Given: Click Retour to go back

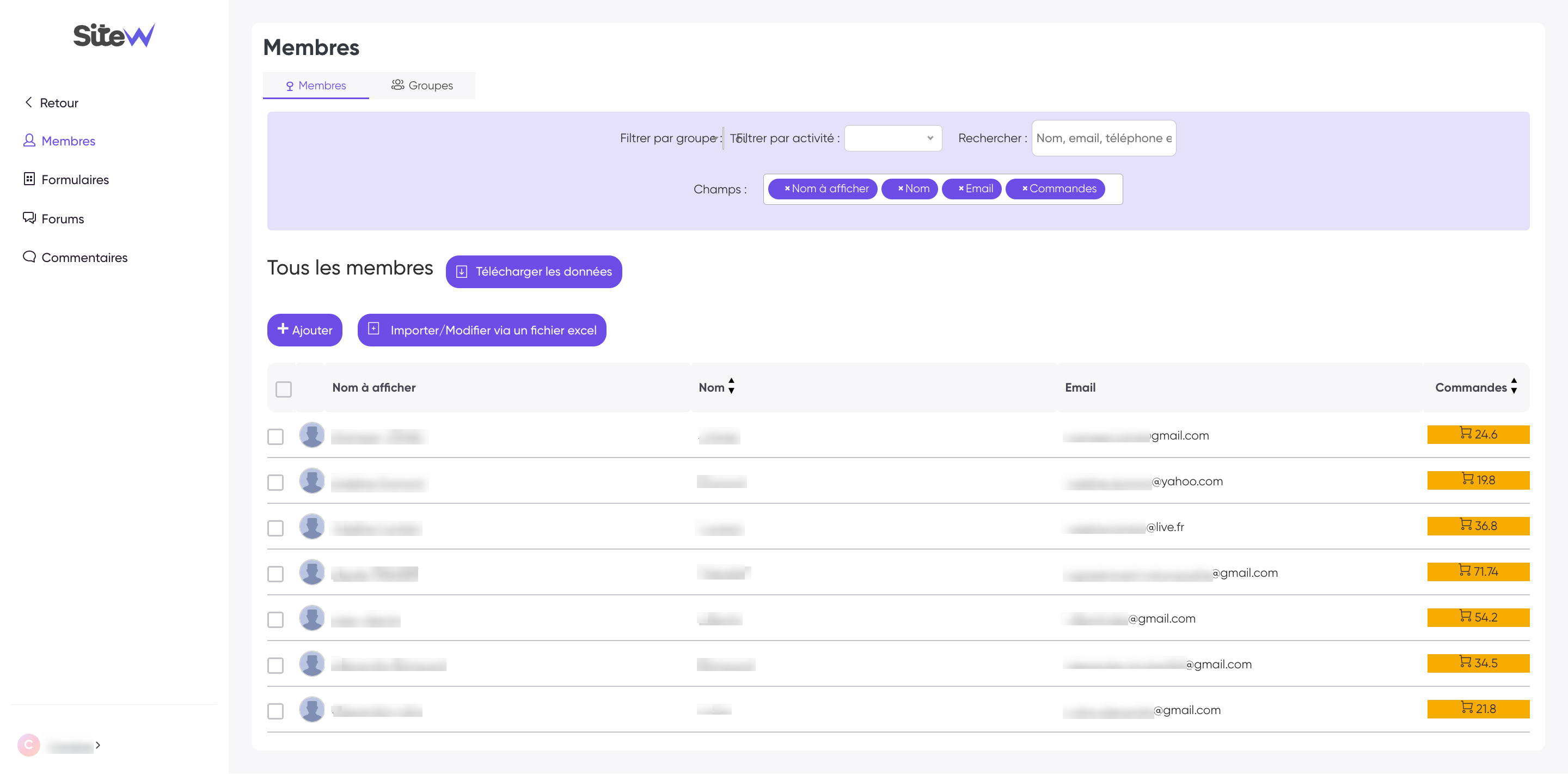Looking at the screenshot, I should click(51, 103).
